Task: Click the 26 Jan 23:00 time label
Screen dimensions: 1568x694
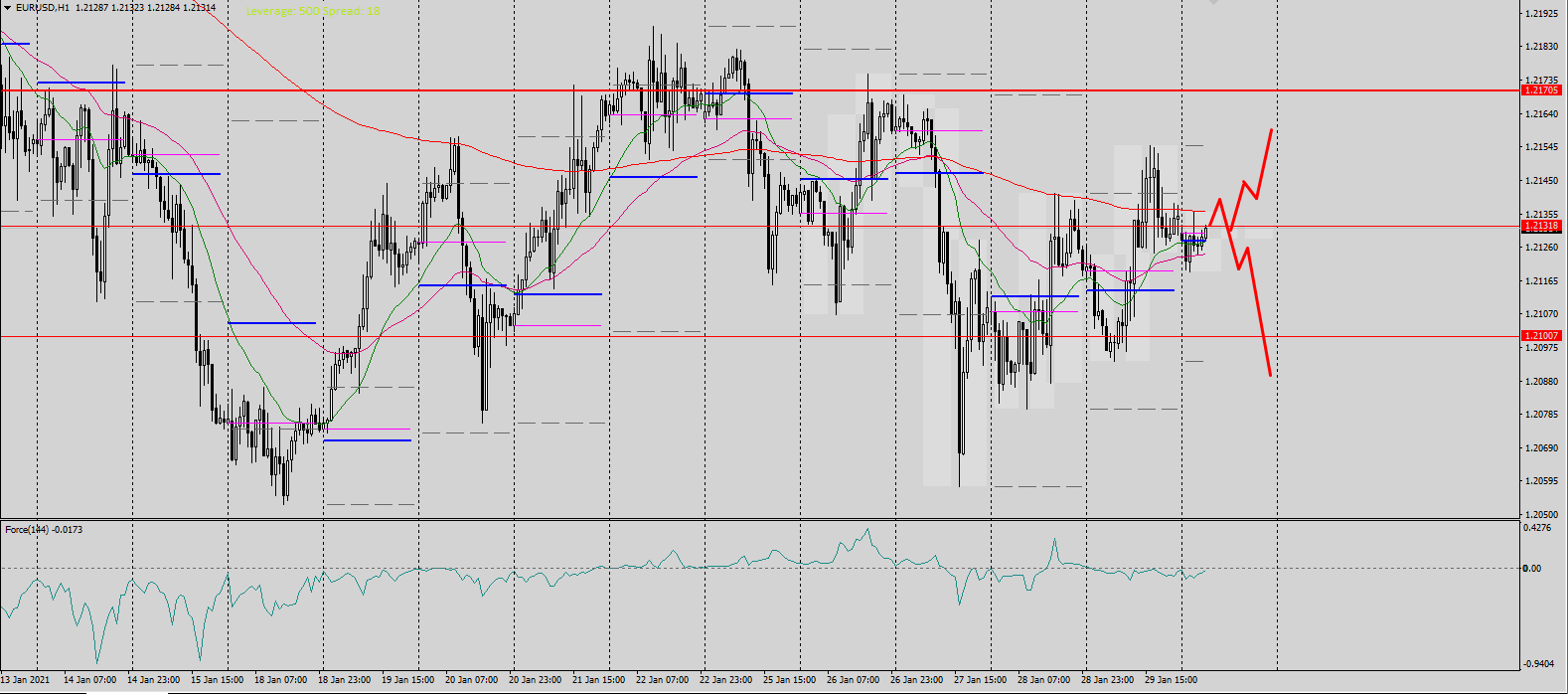Action: point(916,680)
